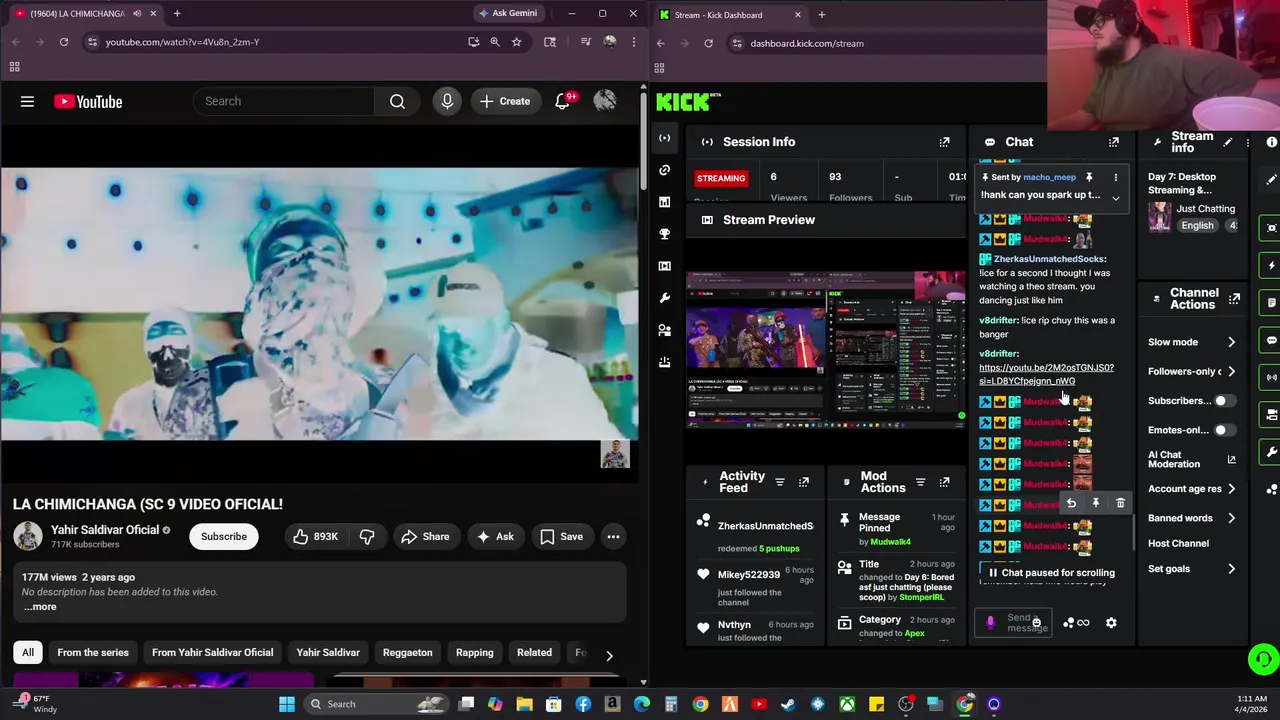The height and width of the screenshot is (720, 1280).
Task: Click the Kick chat Send message field
Action: [1015, 623]
